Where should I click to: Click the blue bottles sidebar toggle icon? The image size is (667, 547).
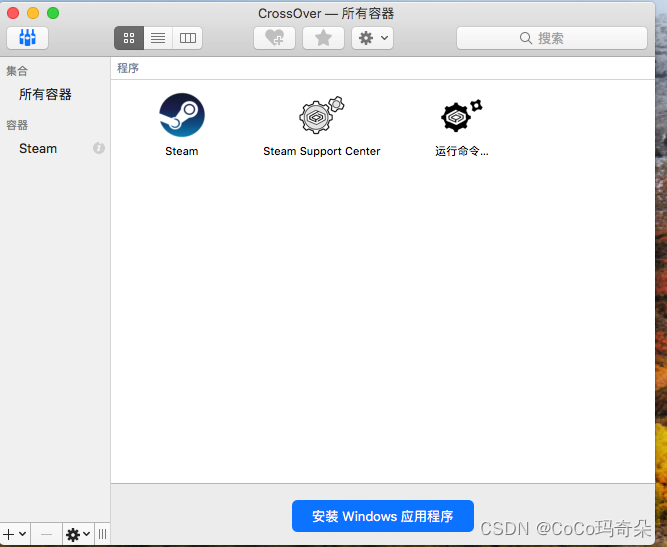(x=27, y=38)
